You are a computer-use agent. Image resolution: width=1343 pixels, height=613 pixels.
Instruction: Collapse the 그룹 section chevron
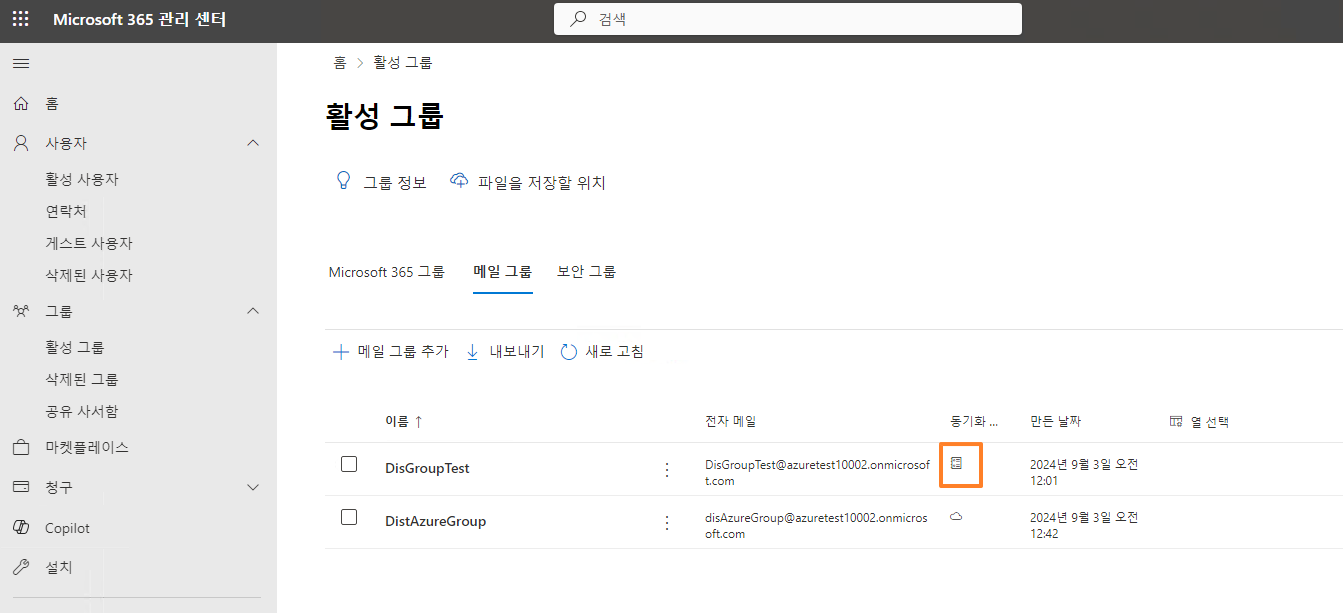point(253,311)
